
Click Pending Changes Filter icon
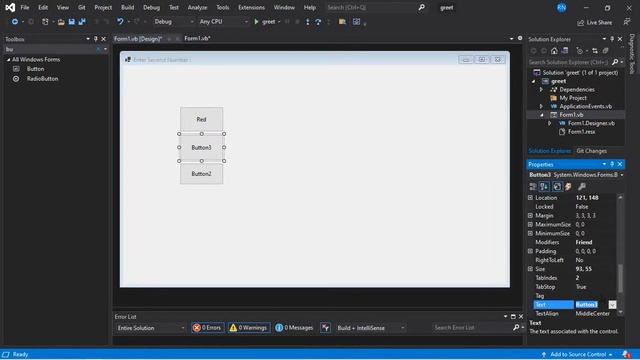(579, 51)
